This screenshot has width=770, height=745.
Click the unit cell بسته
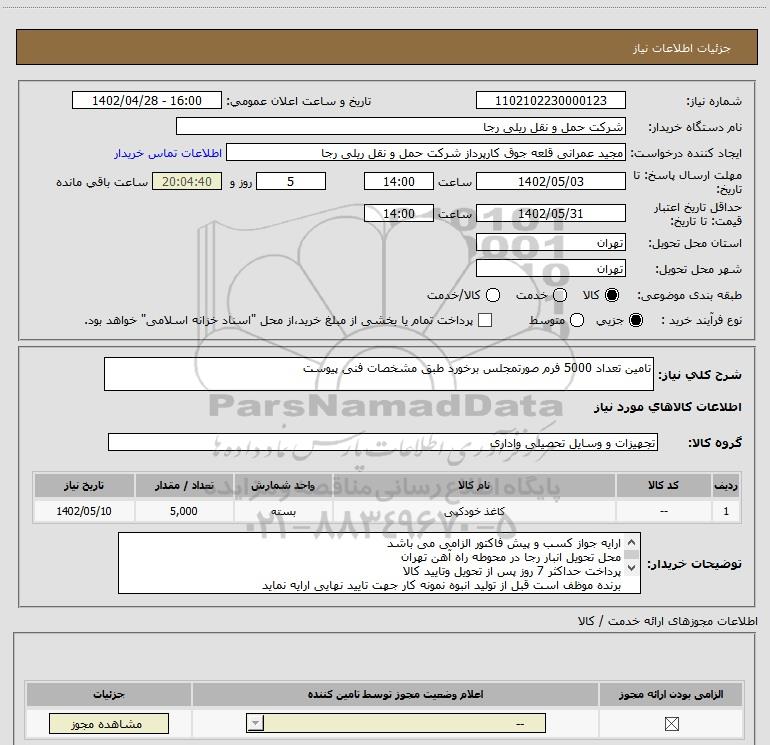pos(283,511)
